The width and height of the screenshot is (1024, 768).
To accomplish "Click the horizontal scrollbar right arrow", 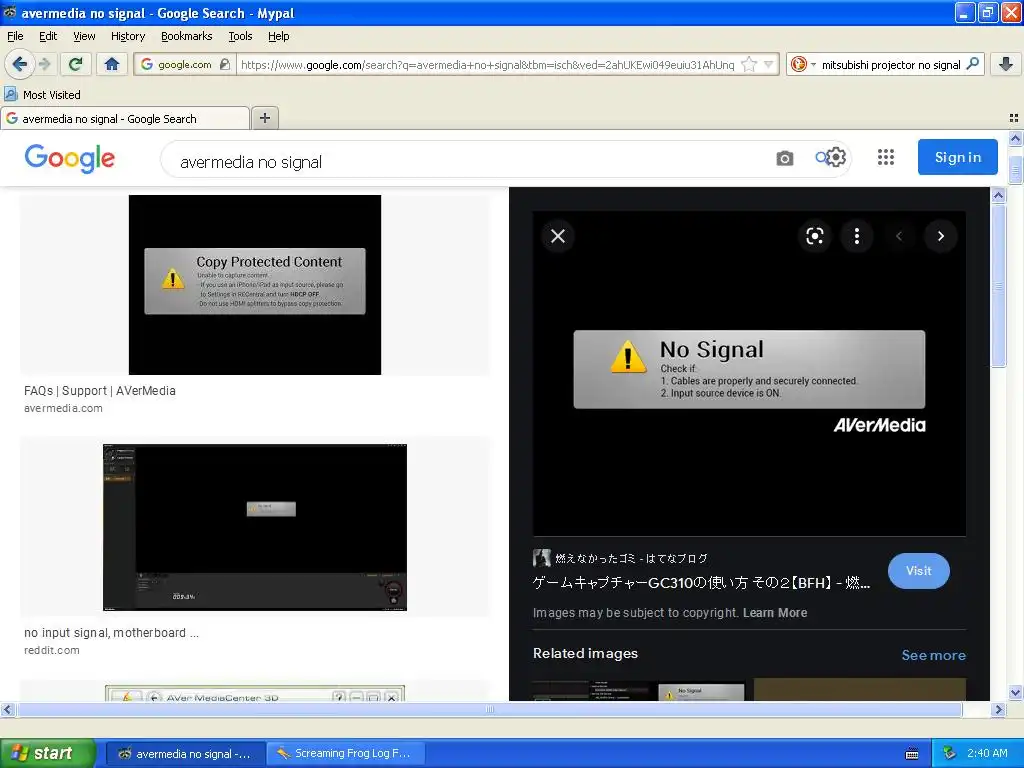I will pyautogui.click(x=998, y=709).
